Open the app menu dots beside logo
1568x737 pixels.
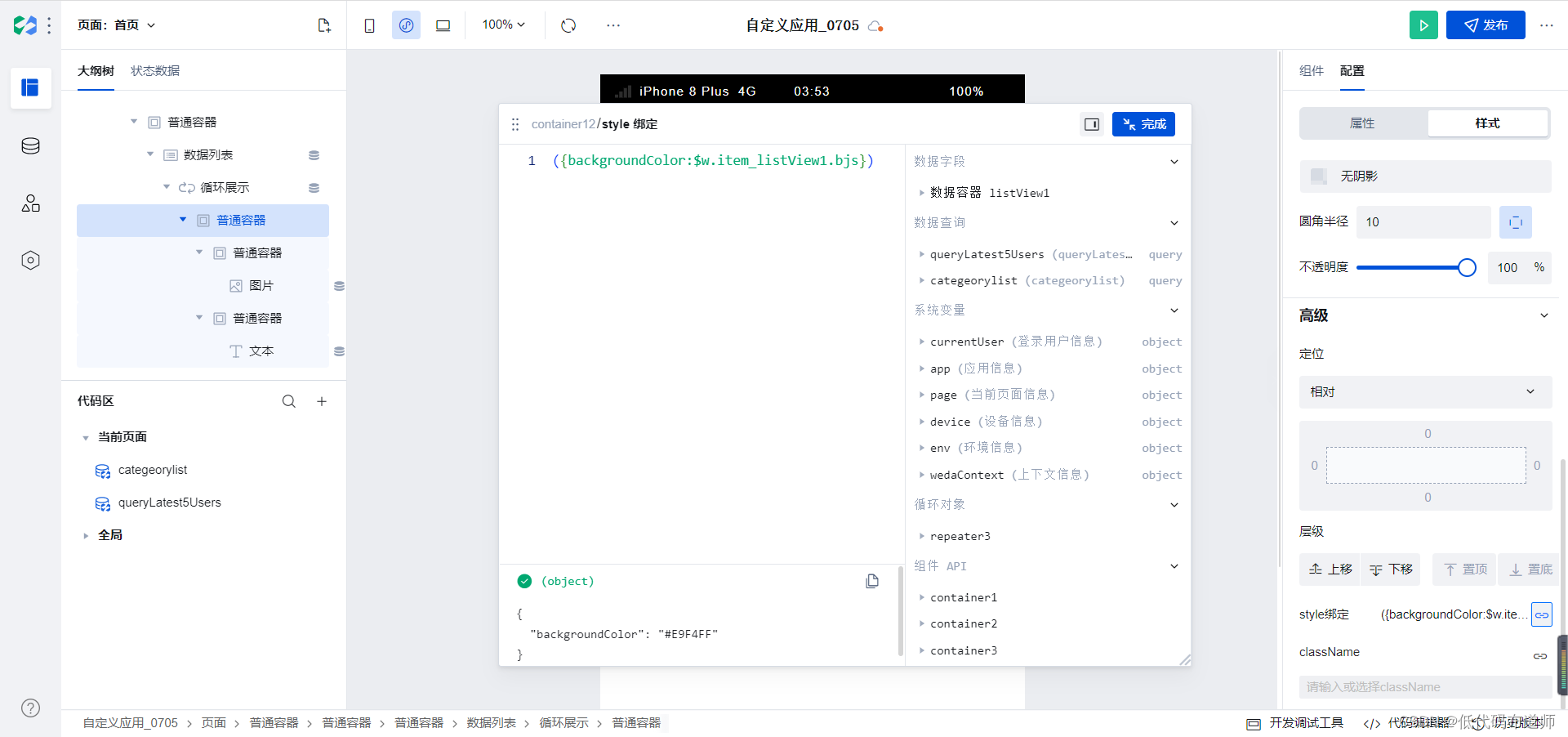[x=50, y=25]
